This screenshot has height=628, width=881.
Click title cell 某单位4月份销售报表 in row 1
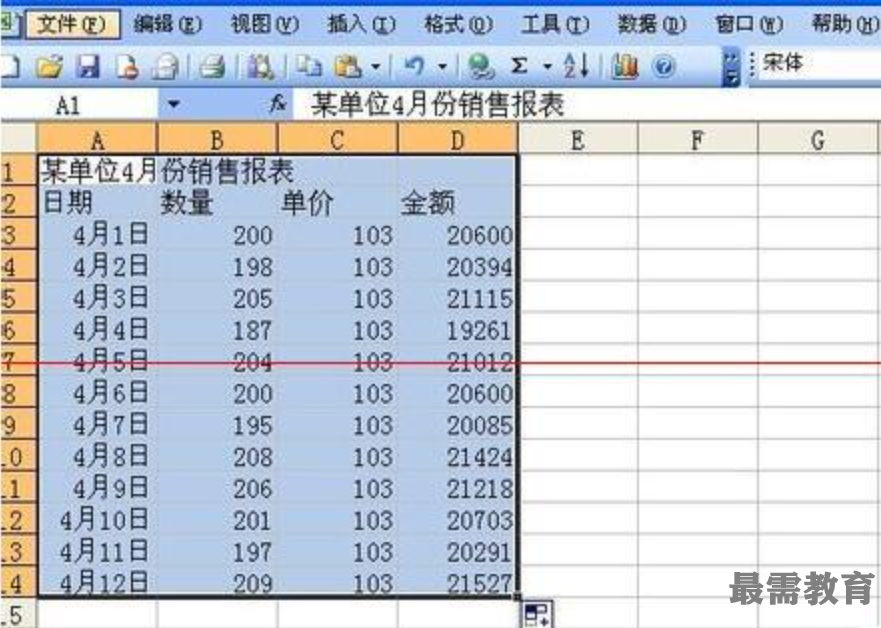[168, 170]
